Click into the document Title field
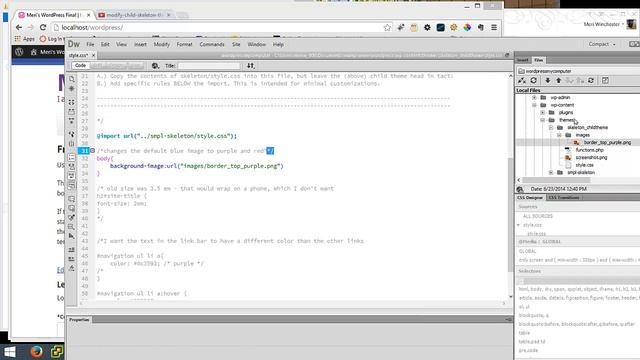Screen dimensions: 640x360 (x=209, y=66)
